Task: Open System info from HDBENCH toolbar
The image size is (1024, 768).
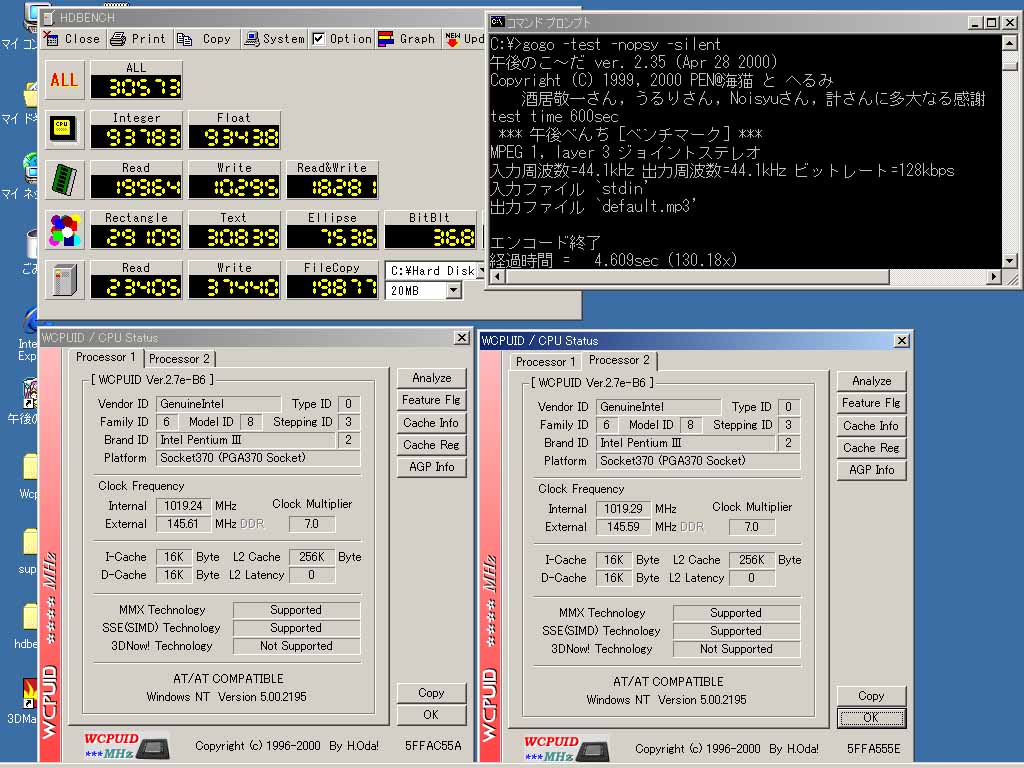Action: point(274,39)
